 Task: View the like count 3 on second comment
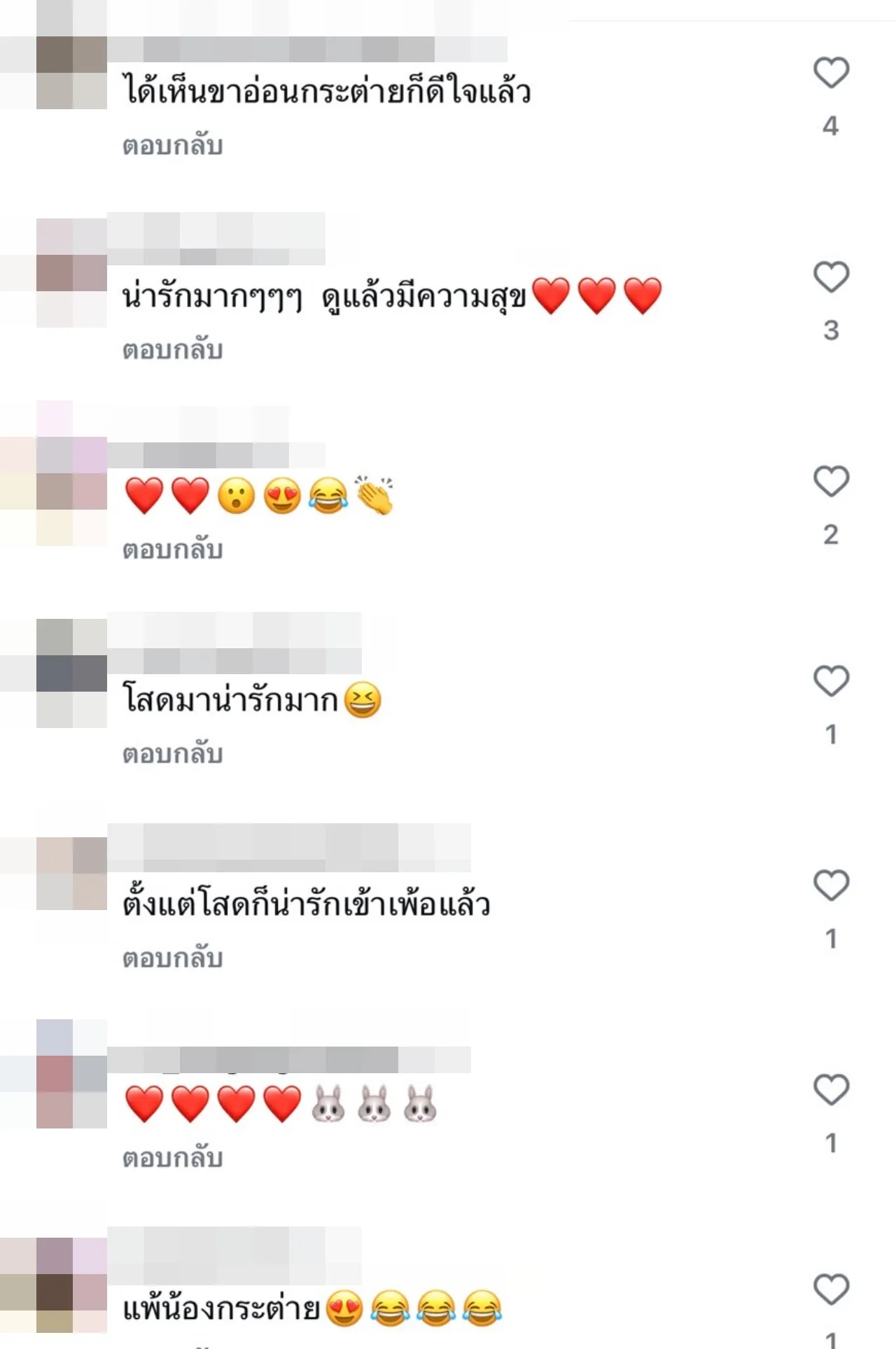point(831,330)
